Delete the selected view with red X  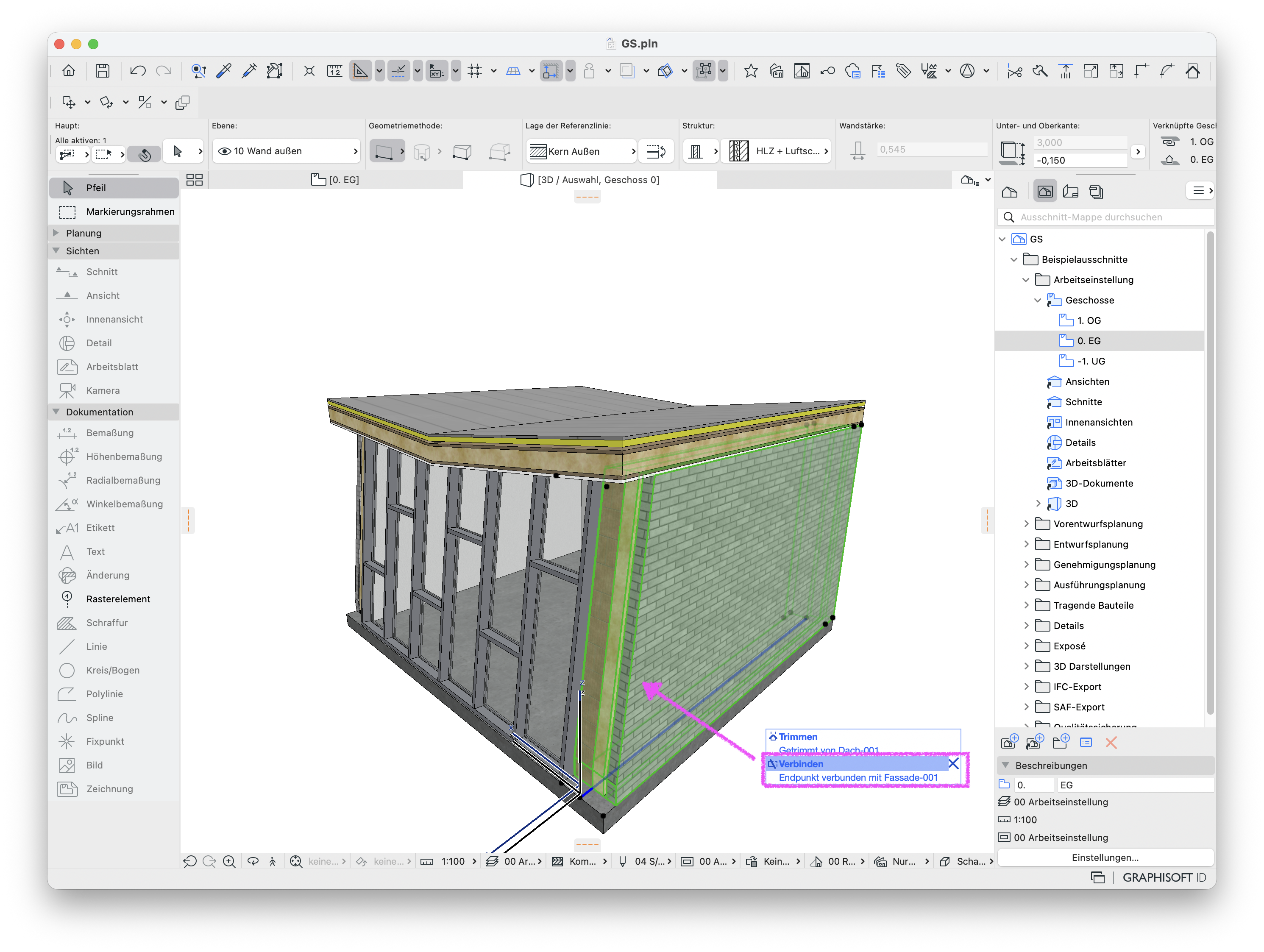point(1111,742)
